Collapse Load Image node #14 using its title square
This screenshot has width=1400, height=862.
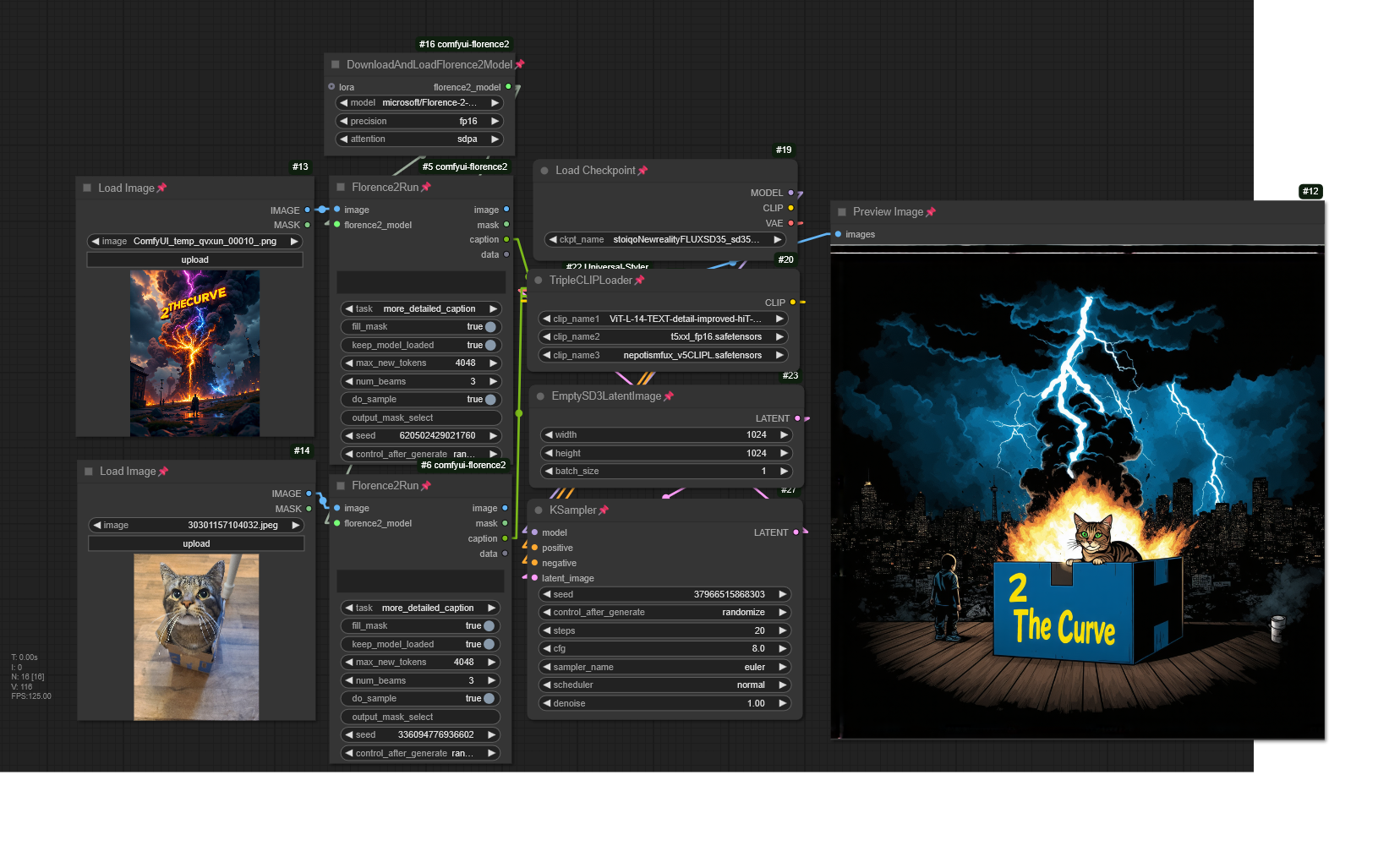pyautogui.click(x=89, y=471)
